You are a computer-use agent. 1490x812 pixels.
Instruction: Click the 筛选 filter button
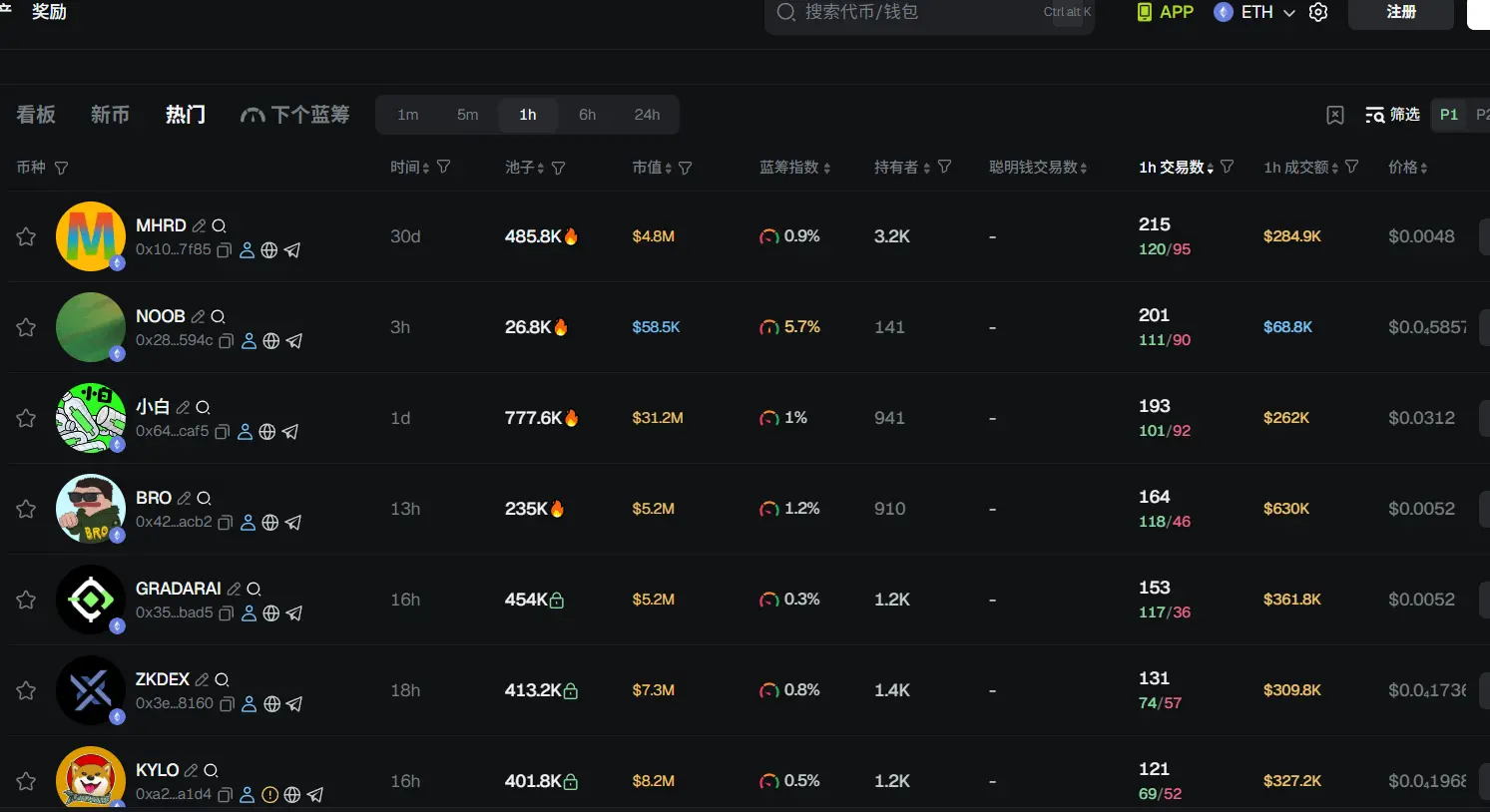click(x=1393, y=115)
